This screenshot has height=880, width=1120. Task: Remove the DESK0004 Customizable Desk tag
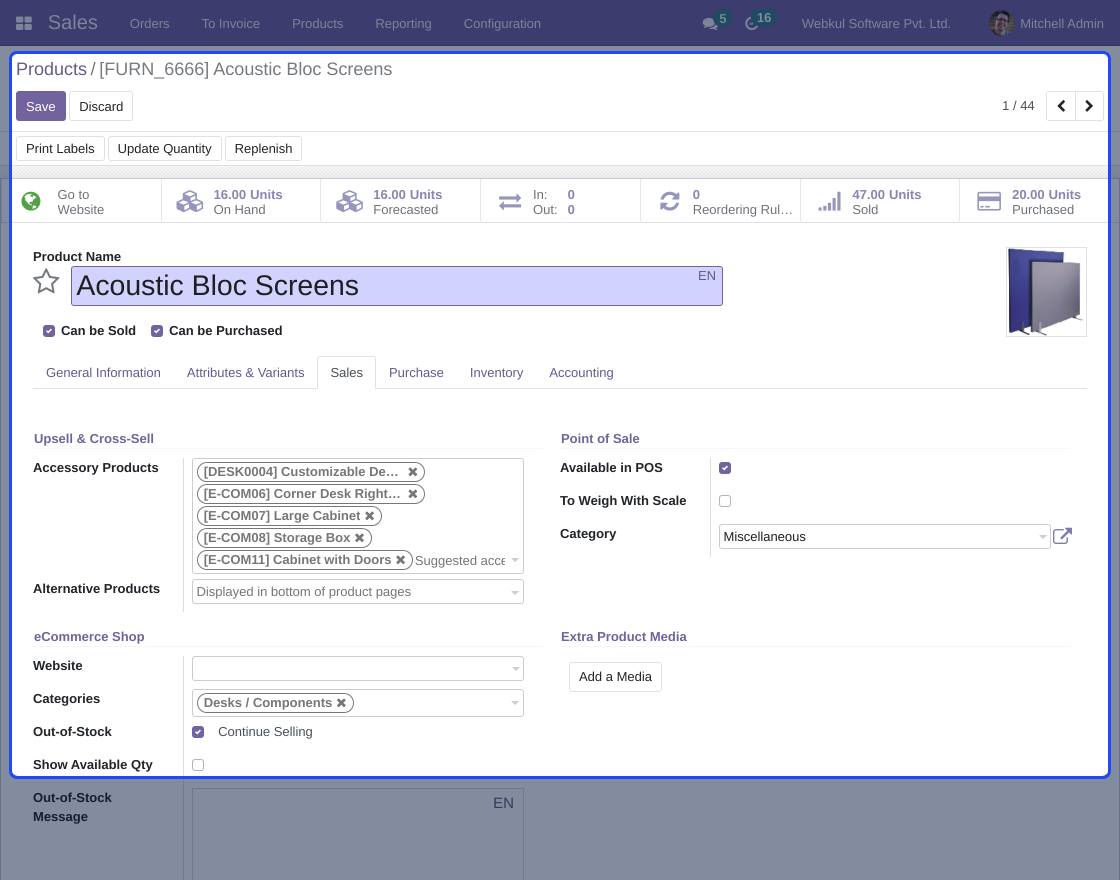(x=412, y=472)
